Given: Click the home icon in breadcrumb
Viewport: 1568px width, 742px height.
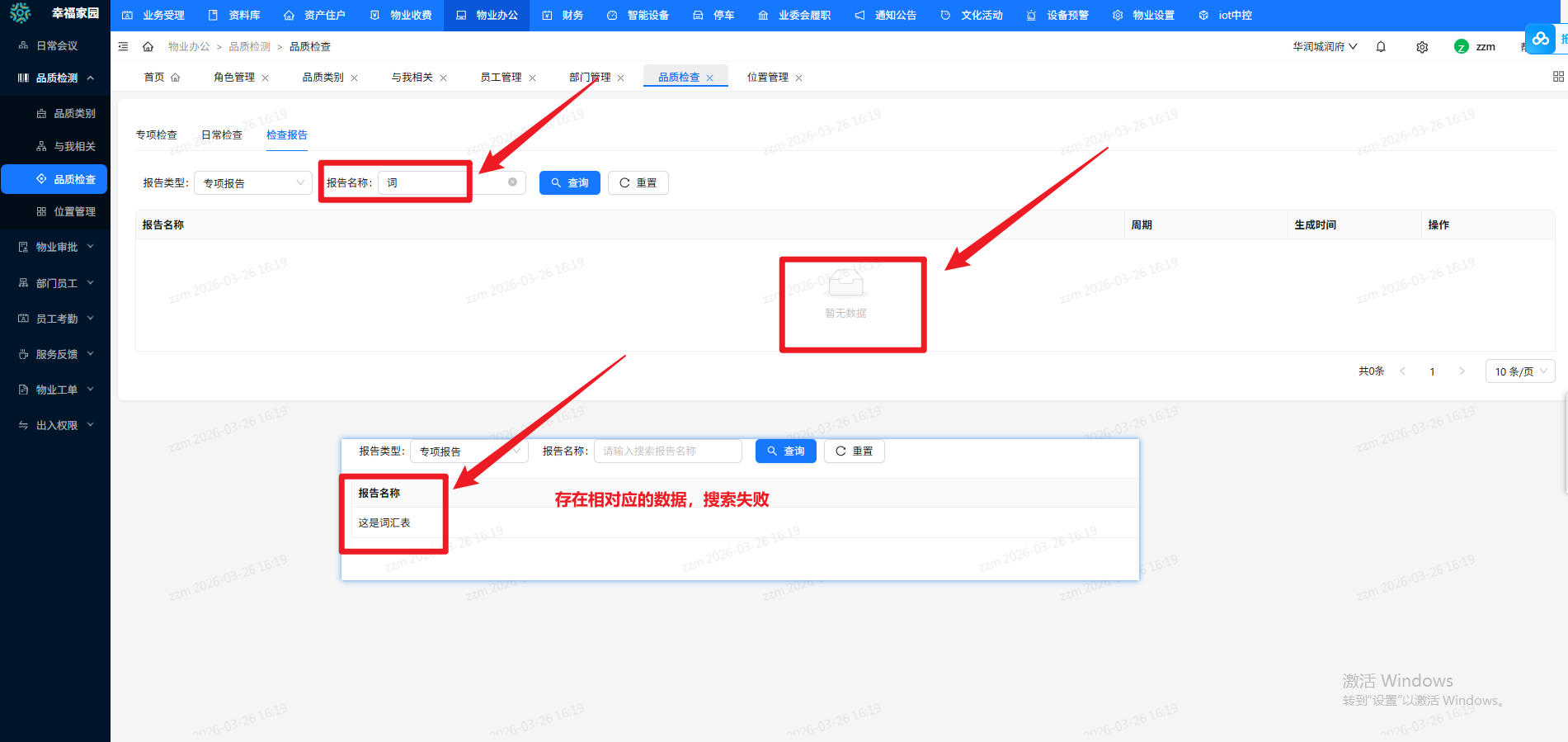Looking at the screenshot, I should tap(148, 47).
